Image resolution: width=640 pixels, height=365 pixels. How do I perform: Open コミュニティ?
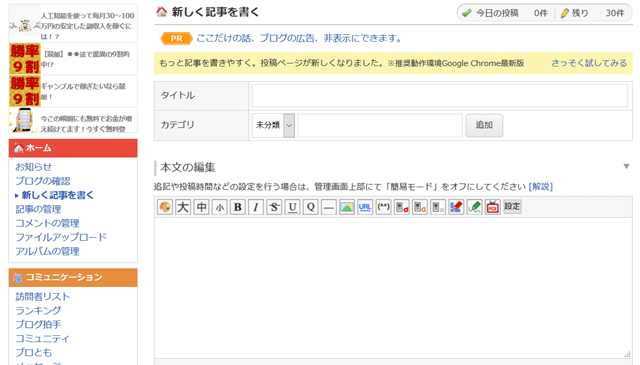(x=42, y=338)
